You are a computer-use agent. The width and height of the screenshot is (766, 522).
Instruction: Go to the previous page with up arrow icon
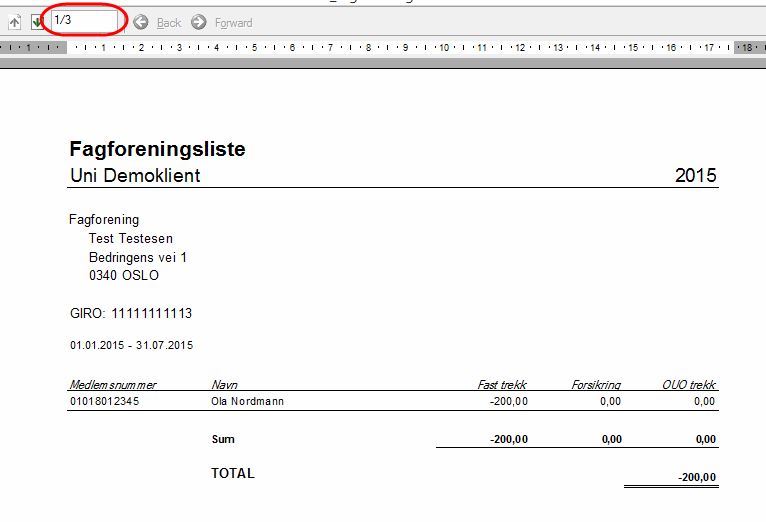click(x=15, y=22)
